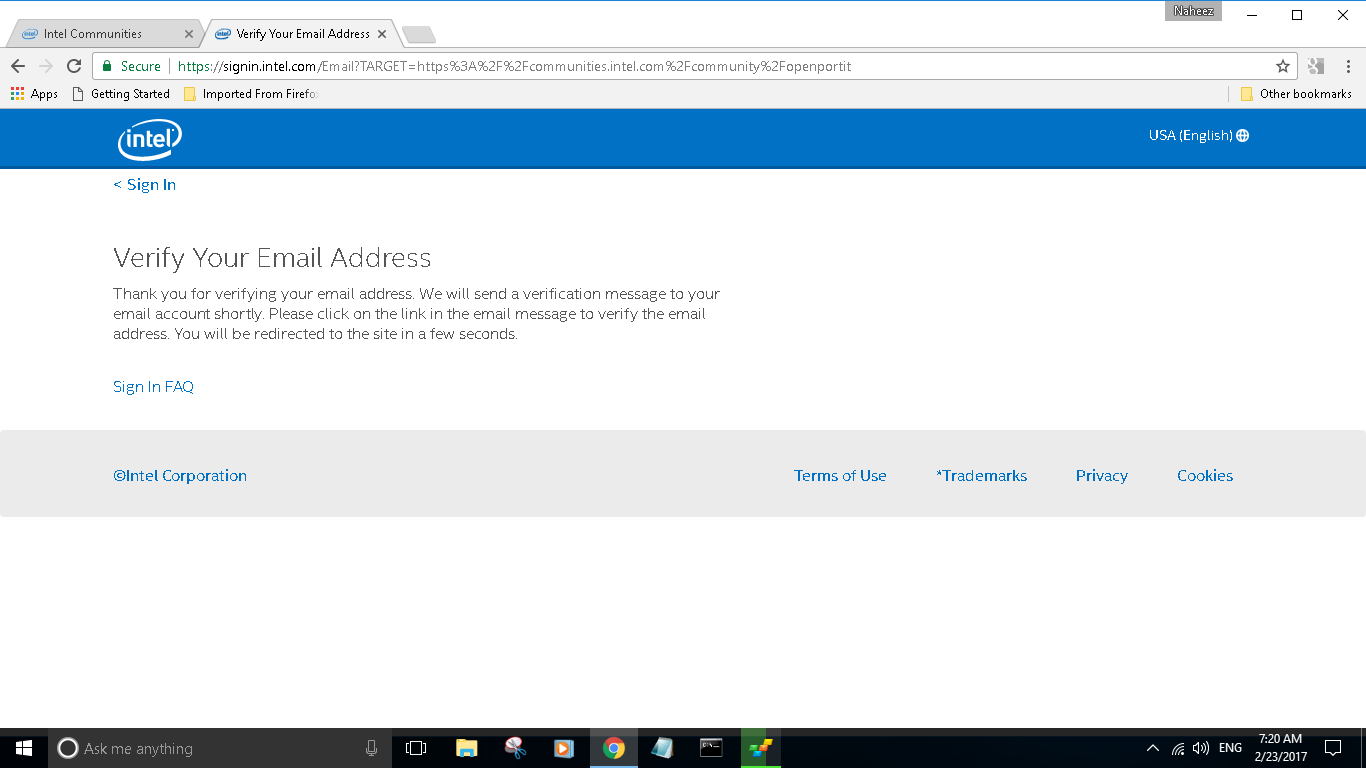1366x768 pixels.
Task: Click the green Secure padlock indicator
Action: tap(131, 66)
